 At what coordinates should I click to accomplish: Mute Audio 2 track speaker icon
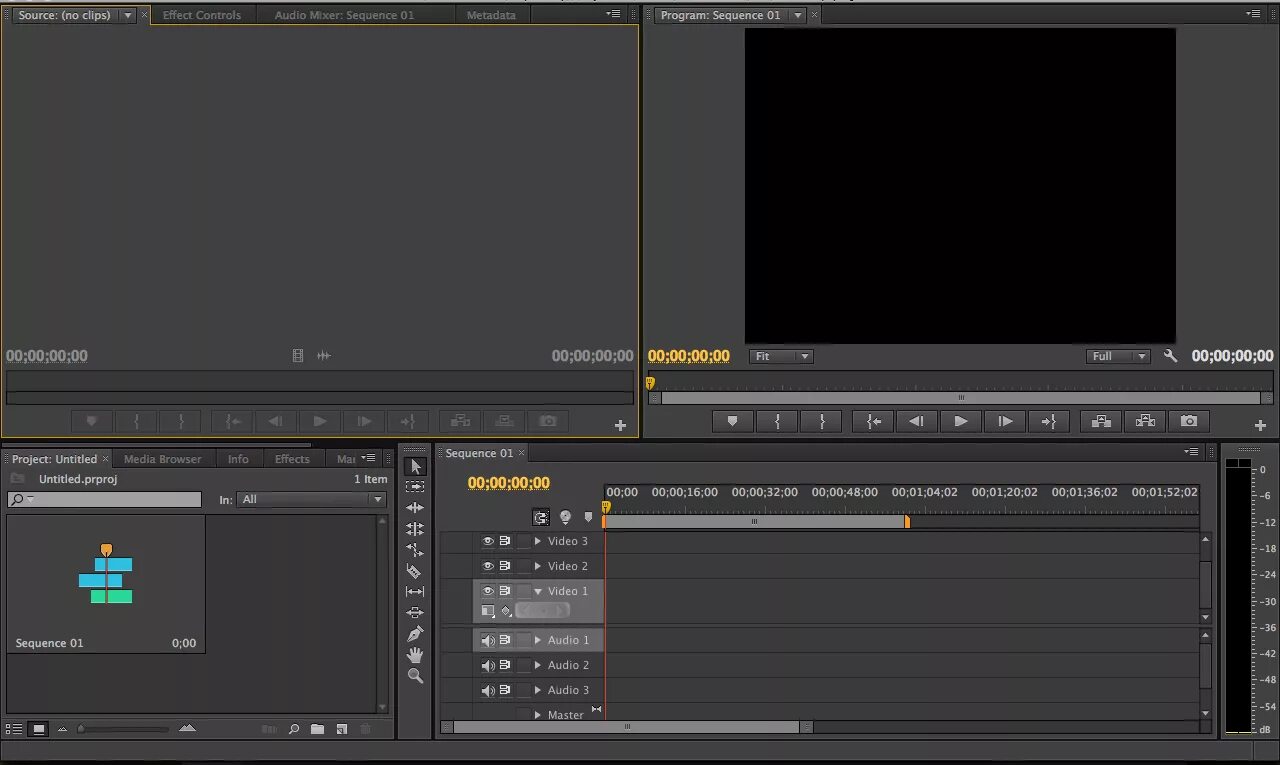488,665
